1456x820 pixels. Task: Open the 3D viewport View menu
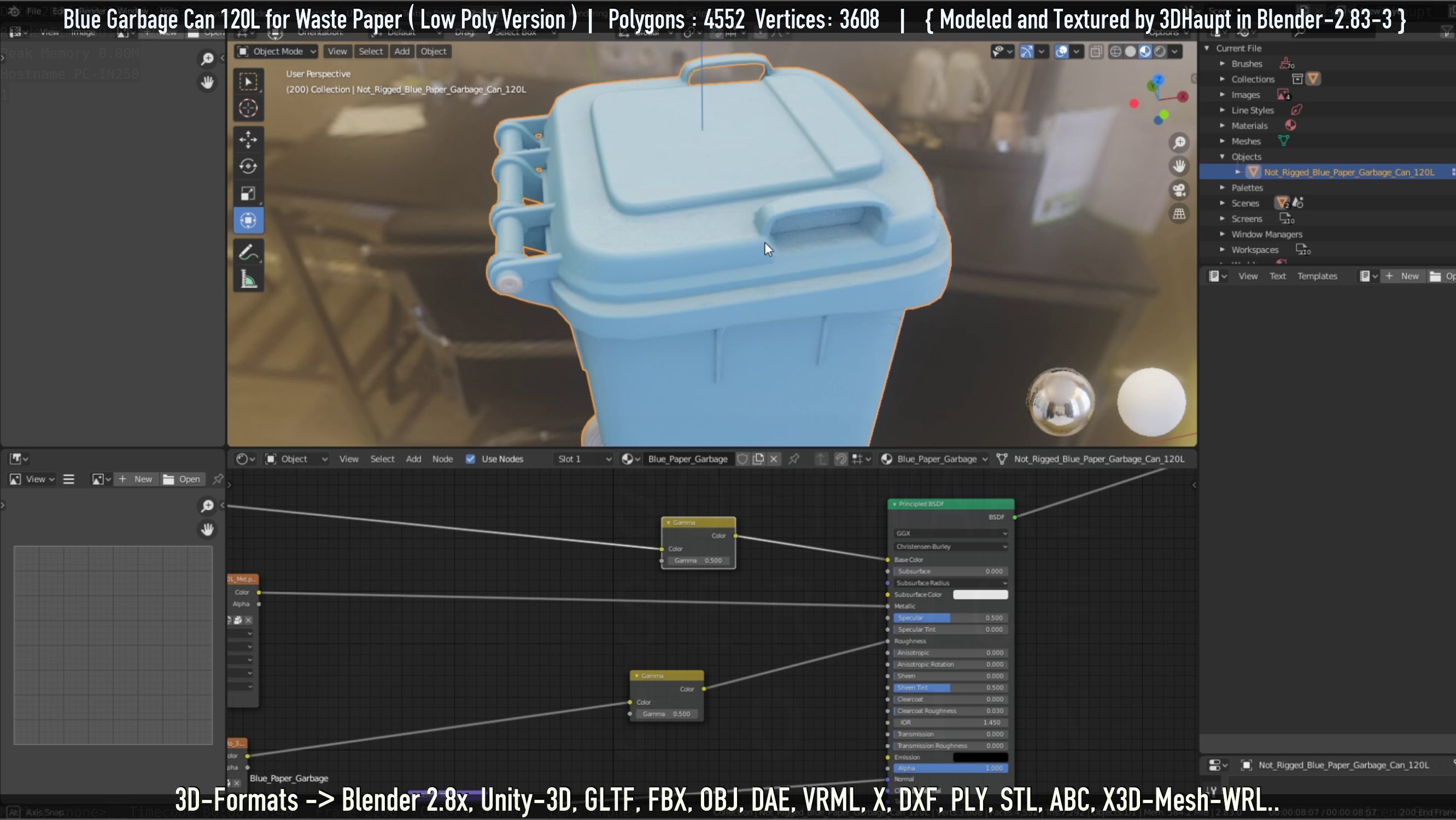(x=337, y=51)
